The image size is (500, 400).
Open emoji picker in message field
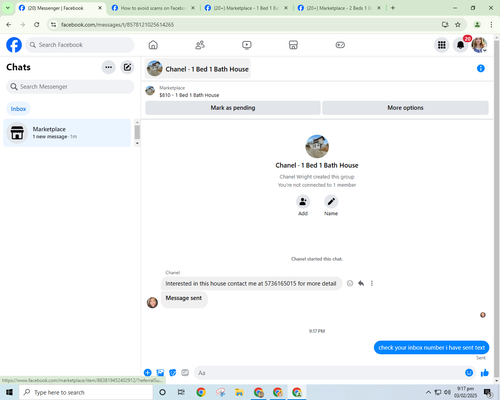(x=469, y=373)
